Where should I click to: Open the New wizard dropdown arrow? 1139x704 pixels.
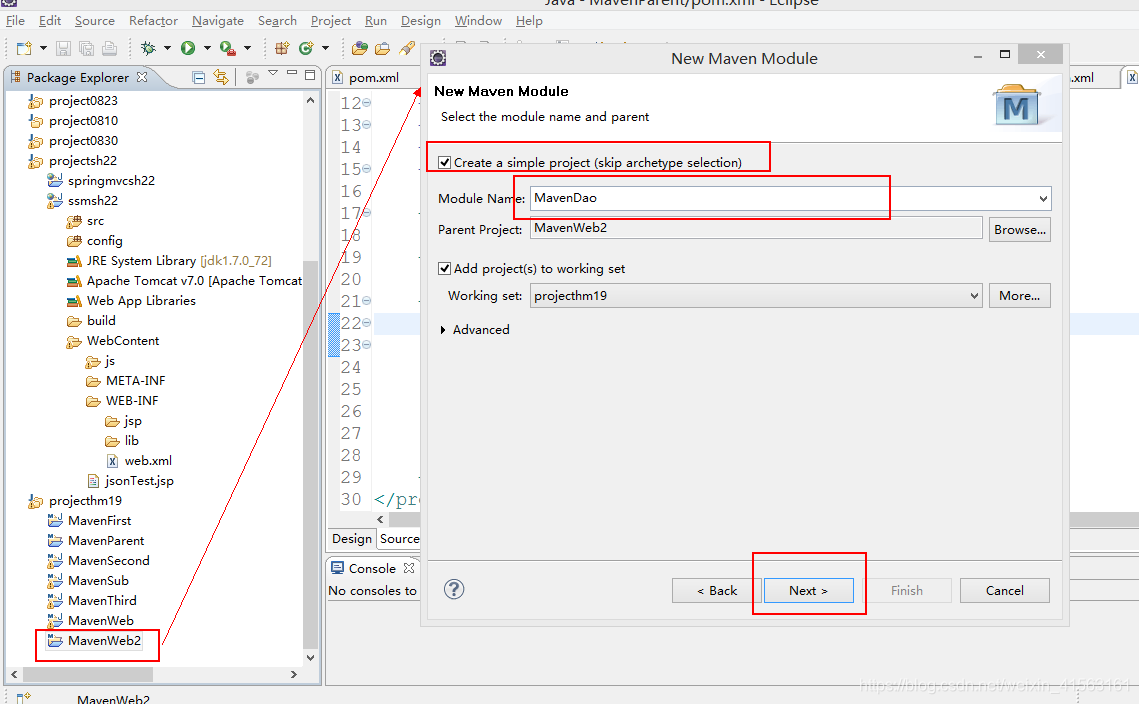pos(43,48)
